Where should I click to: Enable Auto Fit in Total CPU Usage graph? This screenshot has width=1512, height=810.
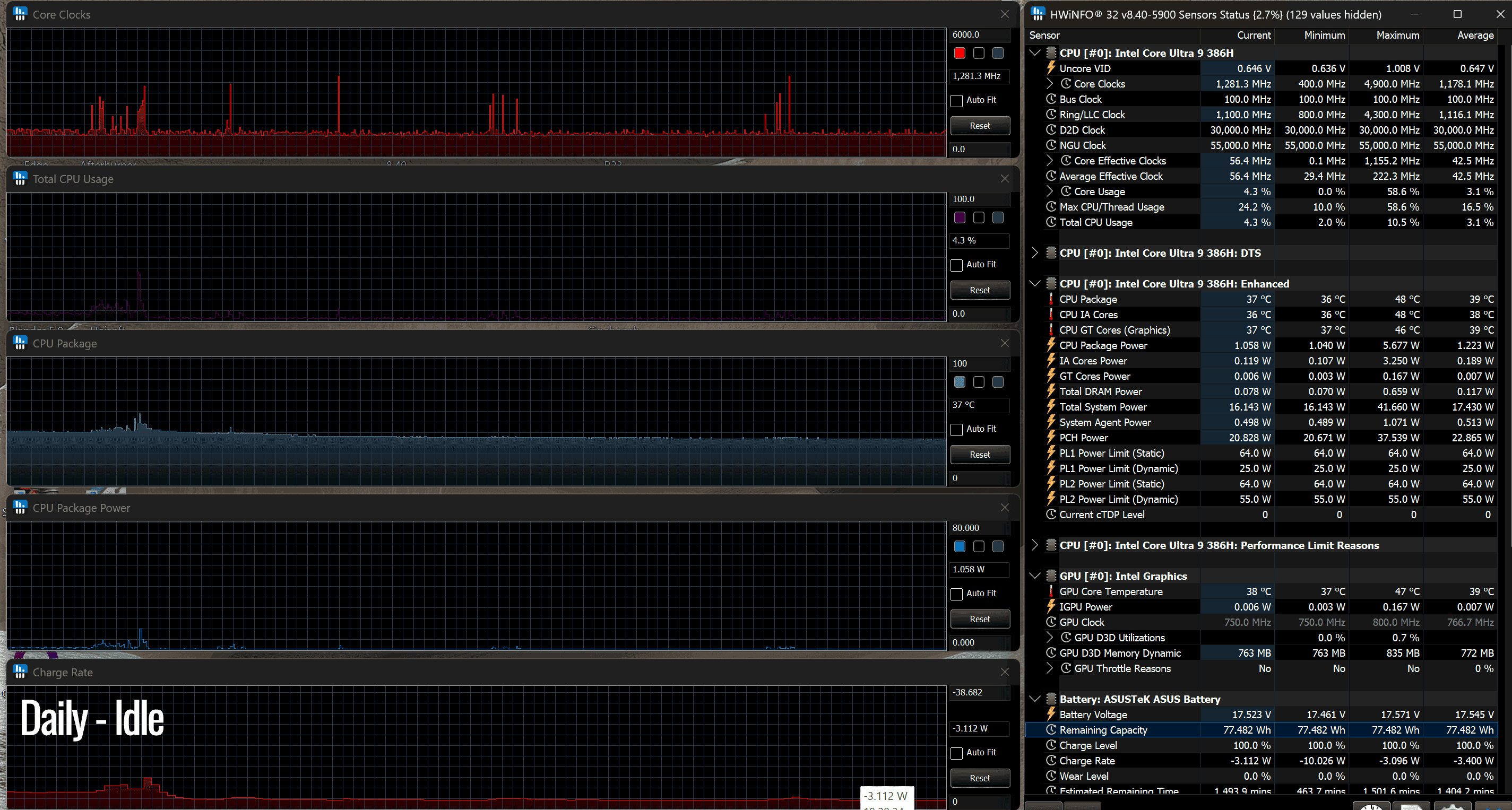tap(957, 265)
